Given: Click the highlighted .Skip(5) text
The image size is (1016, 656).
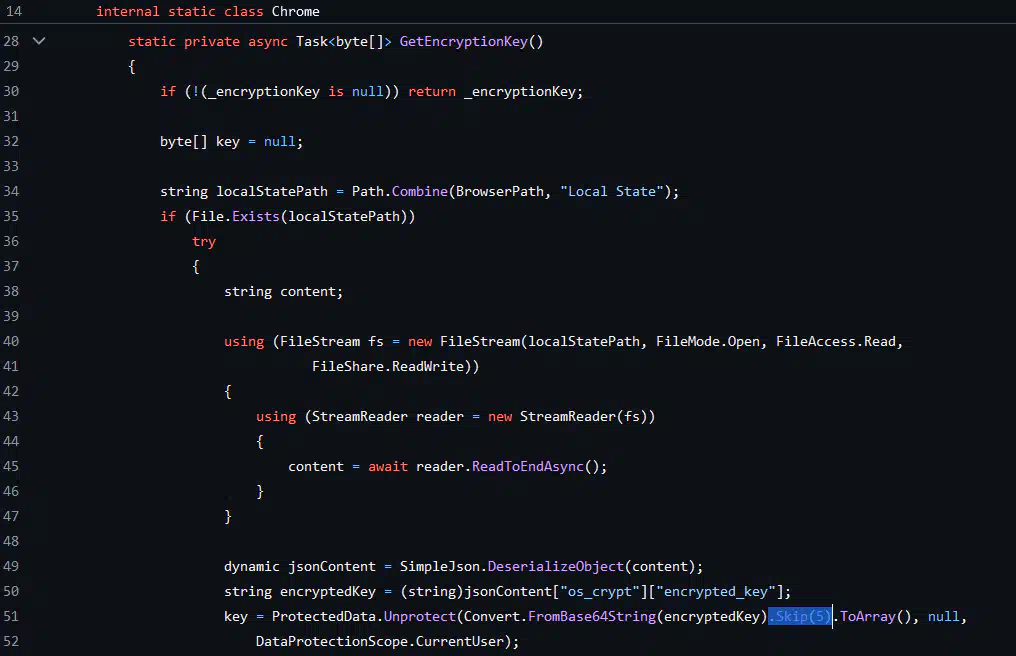Looking at the screenshot, I should pyautogui.click(x=800, y=616).
